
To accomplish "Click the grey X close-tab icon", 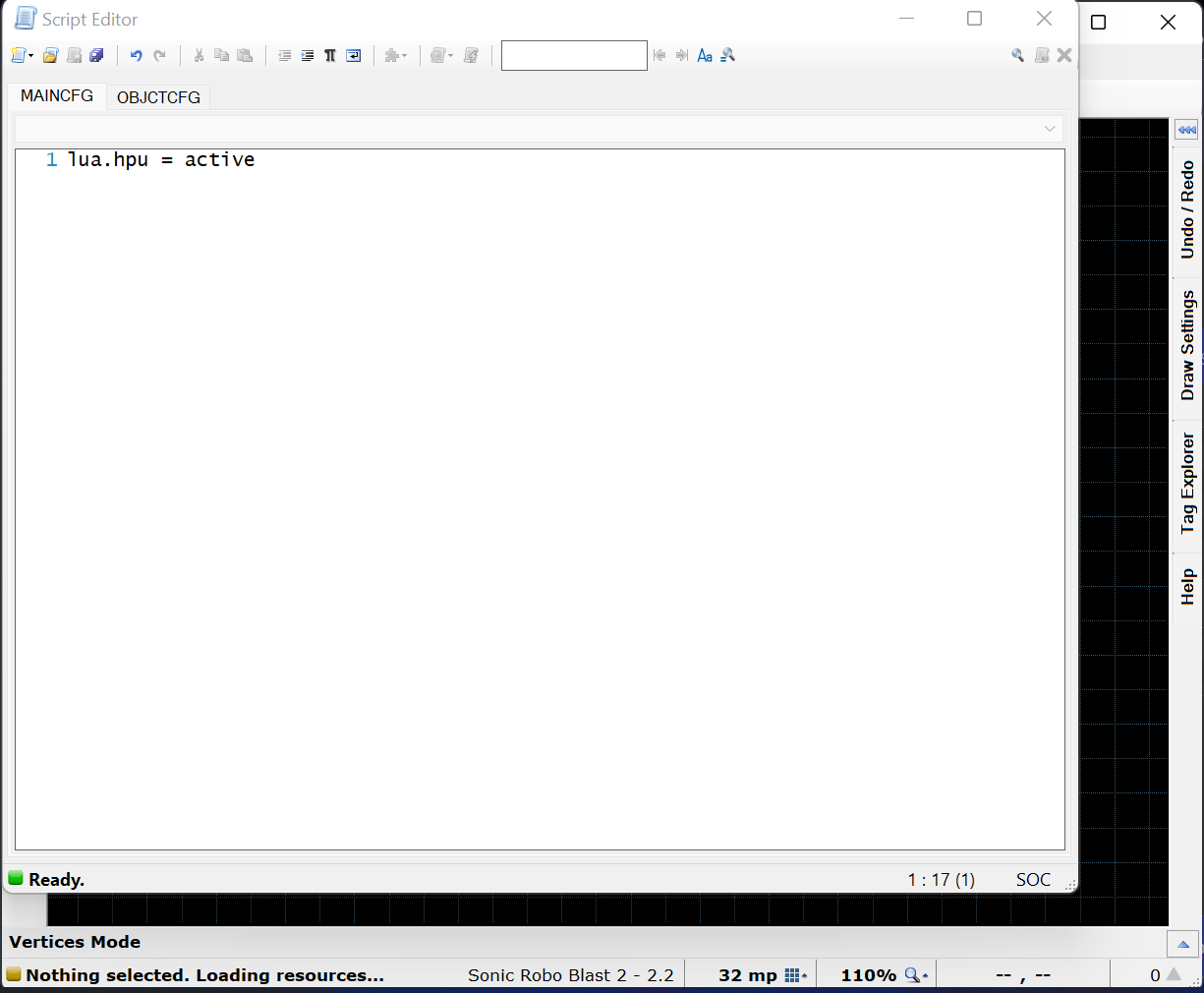I will click(1064, 56).
